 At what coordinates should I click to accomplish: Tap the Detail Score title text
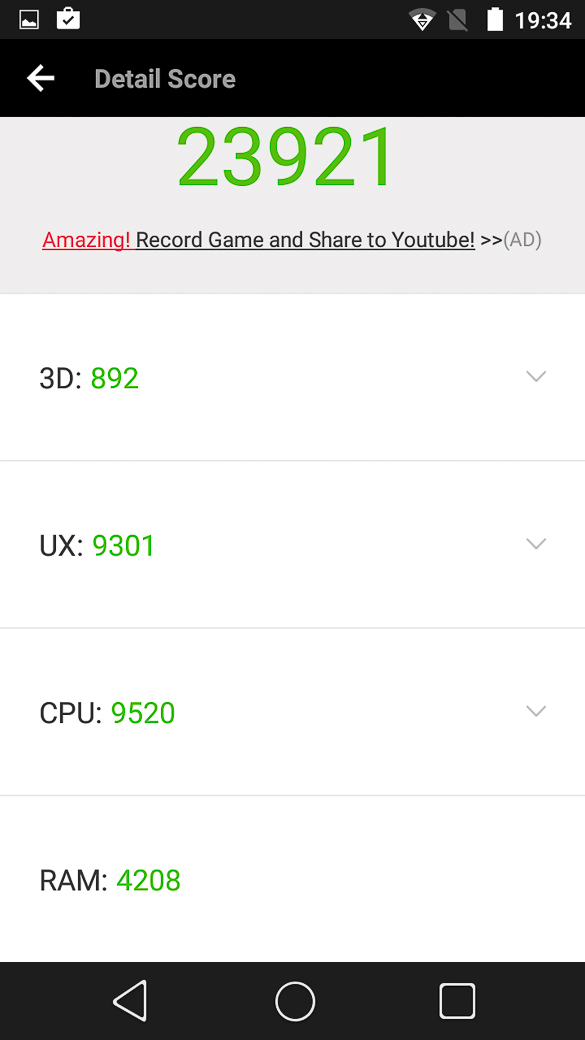click(x=165, y=79)
